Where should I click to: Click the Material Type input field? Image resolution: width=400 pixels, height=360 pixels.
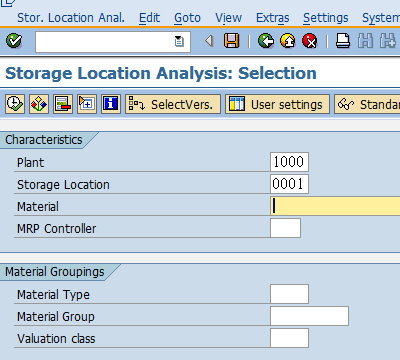pos(289,294)
